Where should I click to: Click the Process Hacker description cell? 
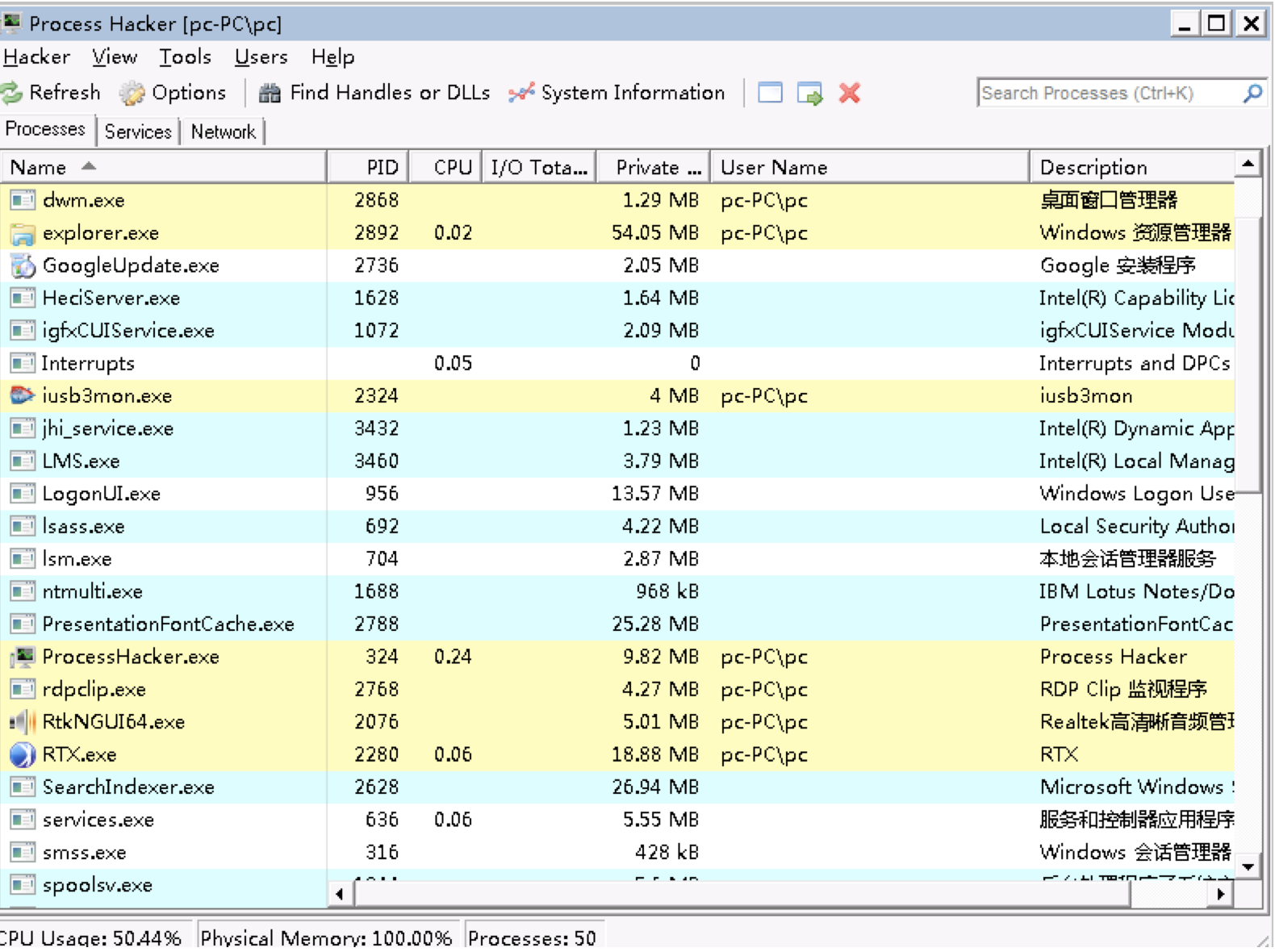pos(1114,657)
